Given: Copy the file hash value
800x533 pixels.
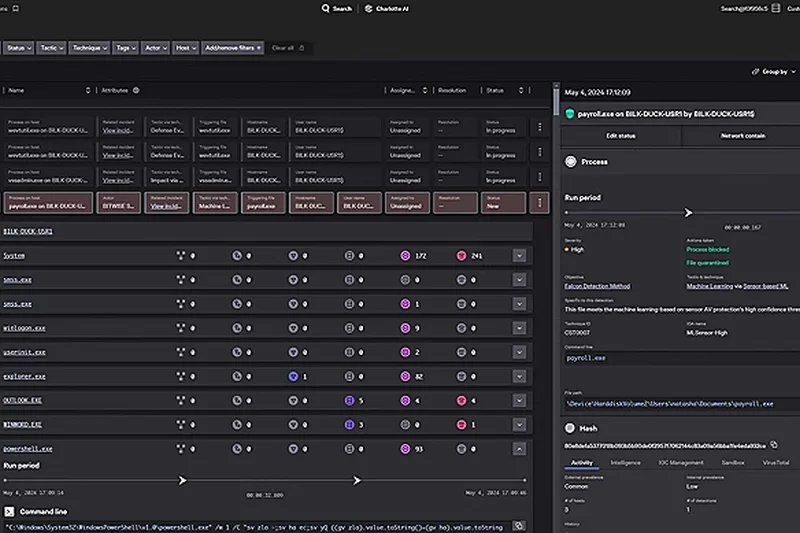Looking at the screenshot, I should point(773,444).
